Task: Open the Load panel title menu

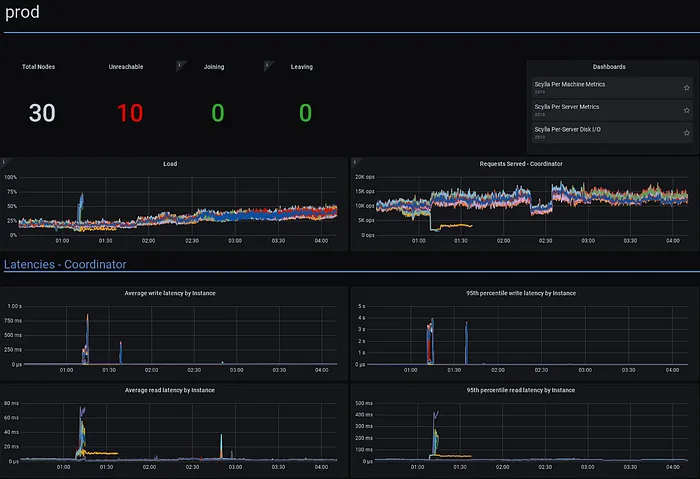Action: tap(170, 164)
